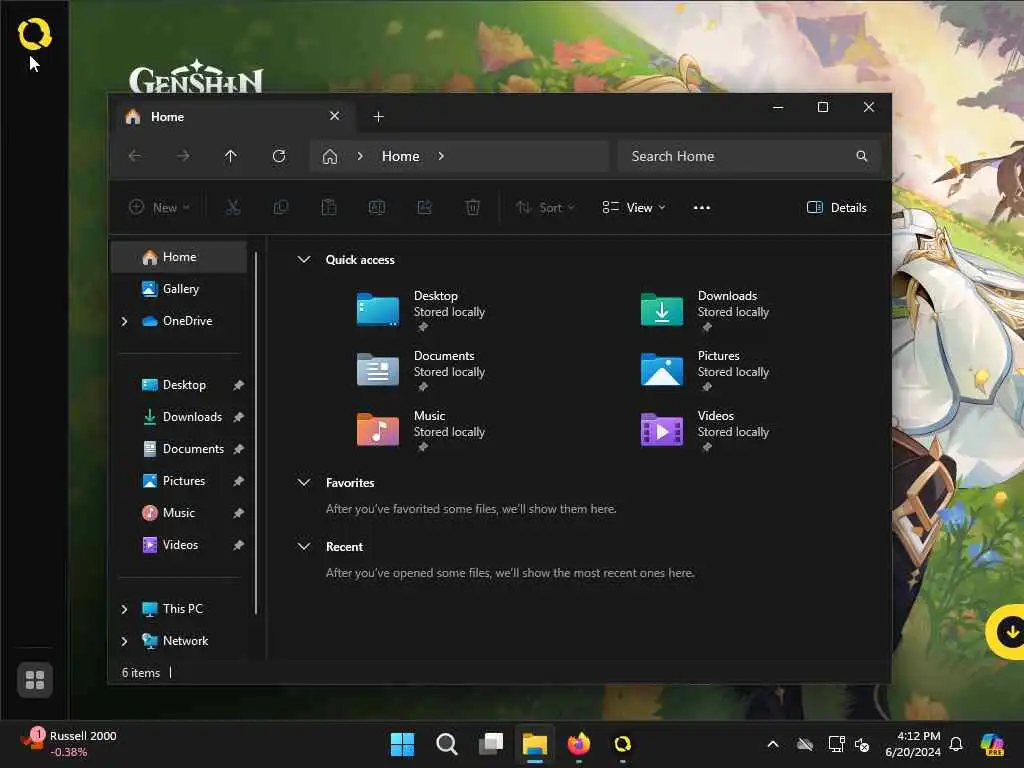Viewport: 1024px width, 768px height.
Task: Click the Rename icon in toolbar
Action: (x=377, y=208)
